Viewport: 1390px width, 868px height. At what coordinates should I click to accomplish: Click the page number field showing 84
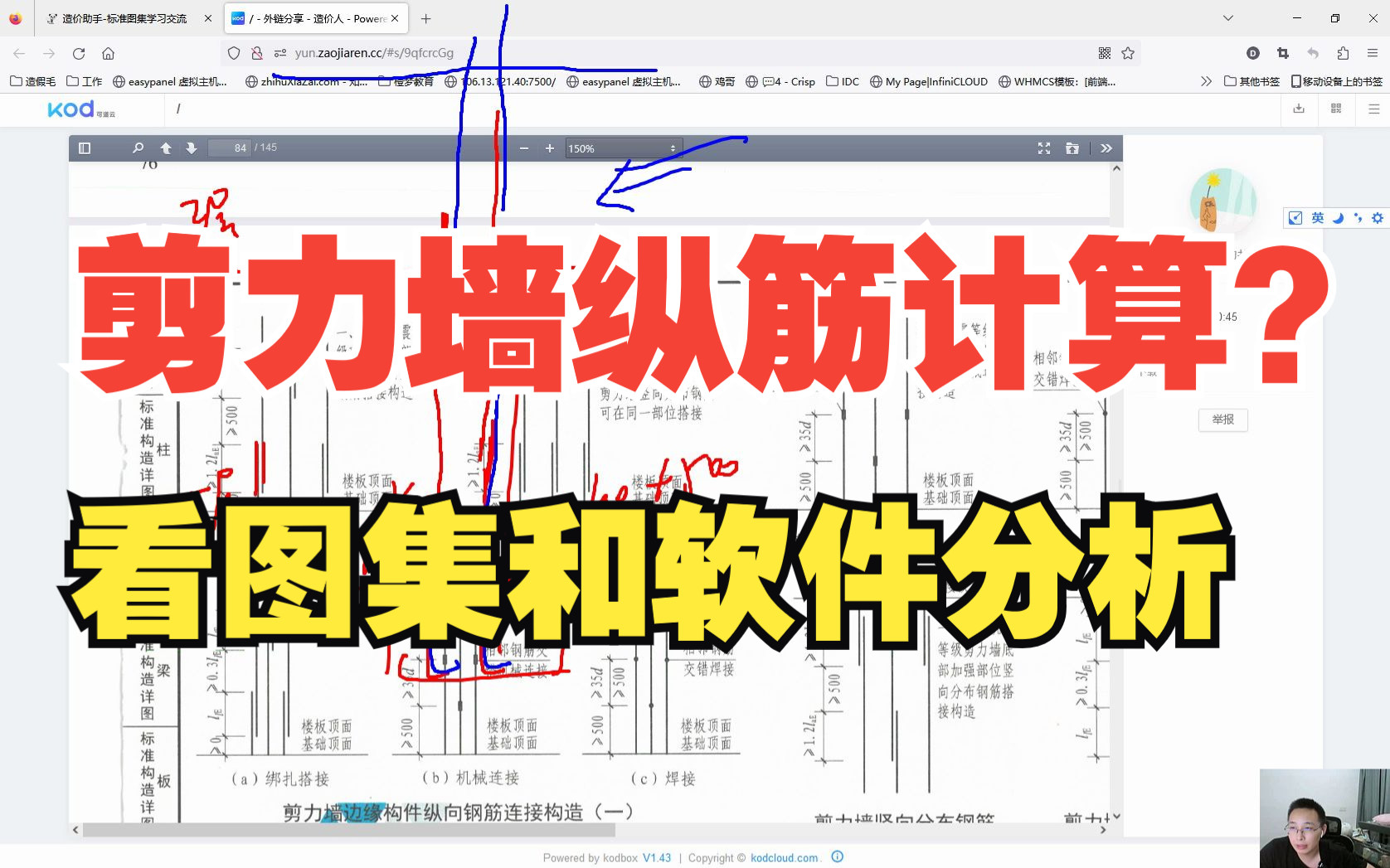coord(229,148)
